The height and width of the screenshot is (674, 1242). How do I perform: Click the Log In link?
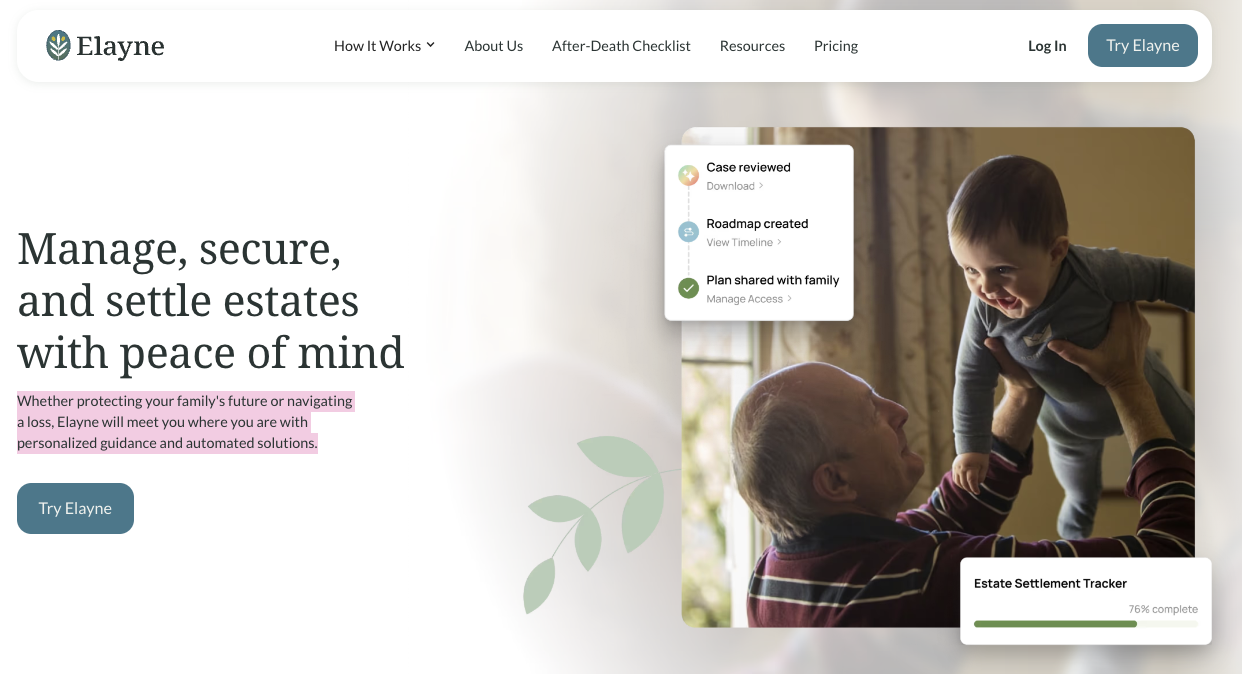(x=1047, y=46)
